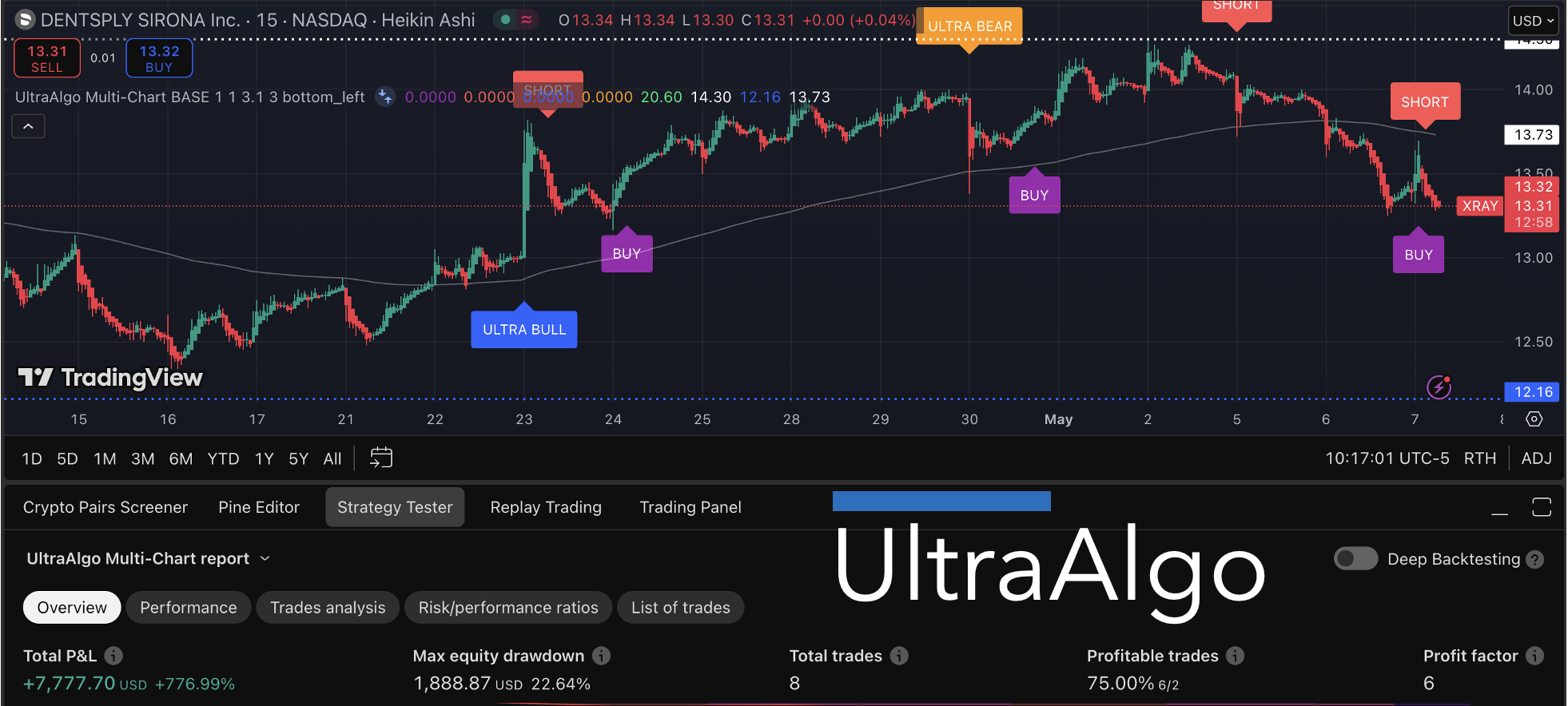Click the approximate data pink wave icon
Image resolution: width=1568 pixels, height=706 pixels.
coord(527,20)
